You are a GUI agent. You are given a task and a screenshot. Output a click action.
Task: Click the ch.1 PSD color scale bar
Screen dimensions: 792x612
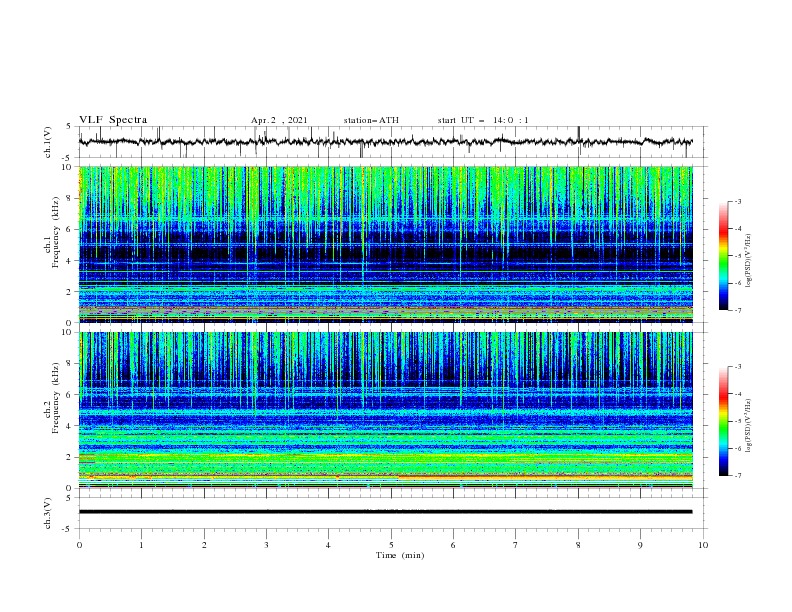(x=724, y=256)
